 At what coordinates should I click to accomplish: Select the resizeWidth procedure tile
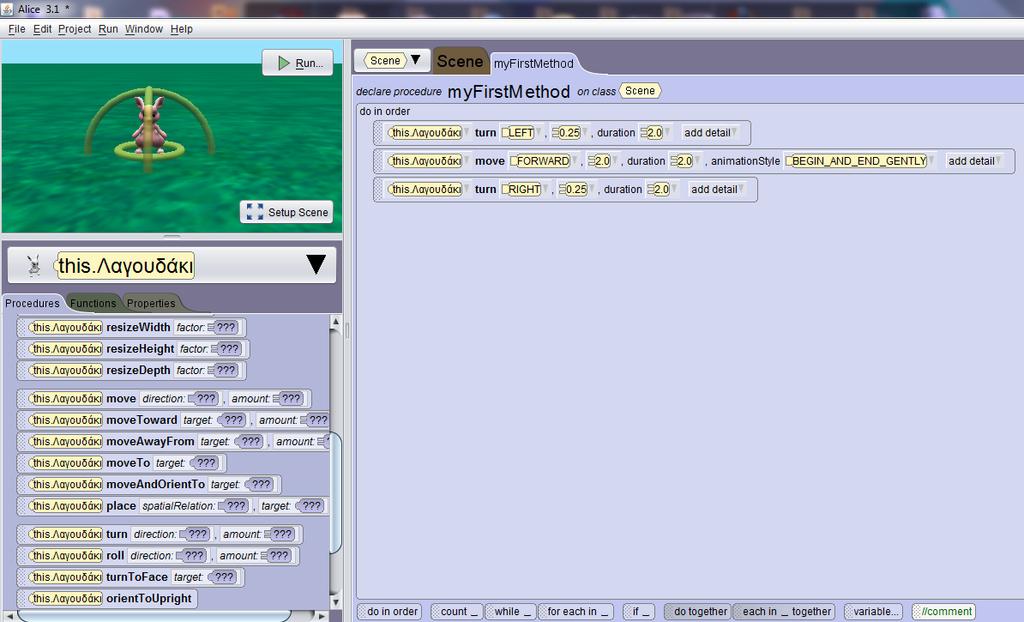[x=132, y=327]
